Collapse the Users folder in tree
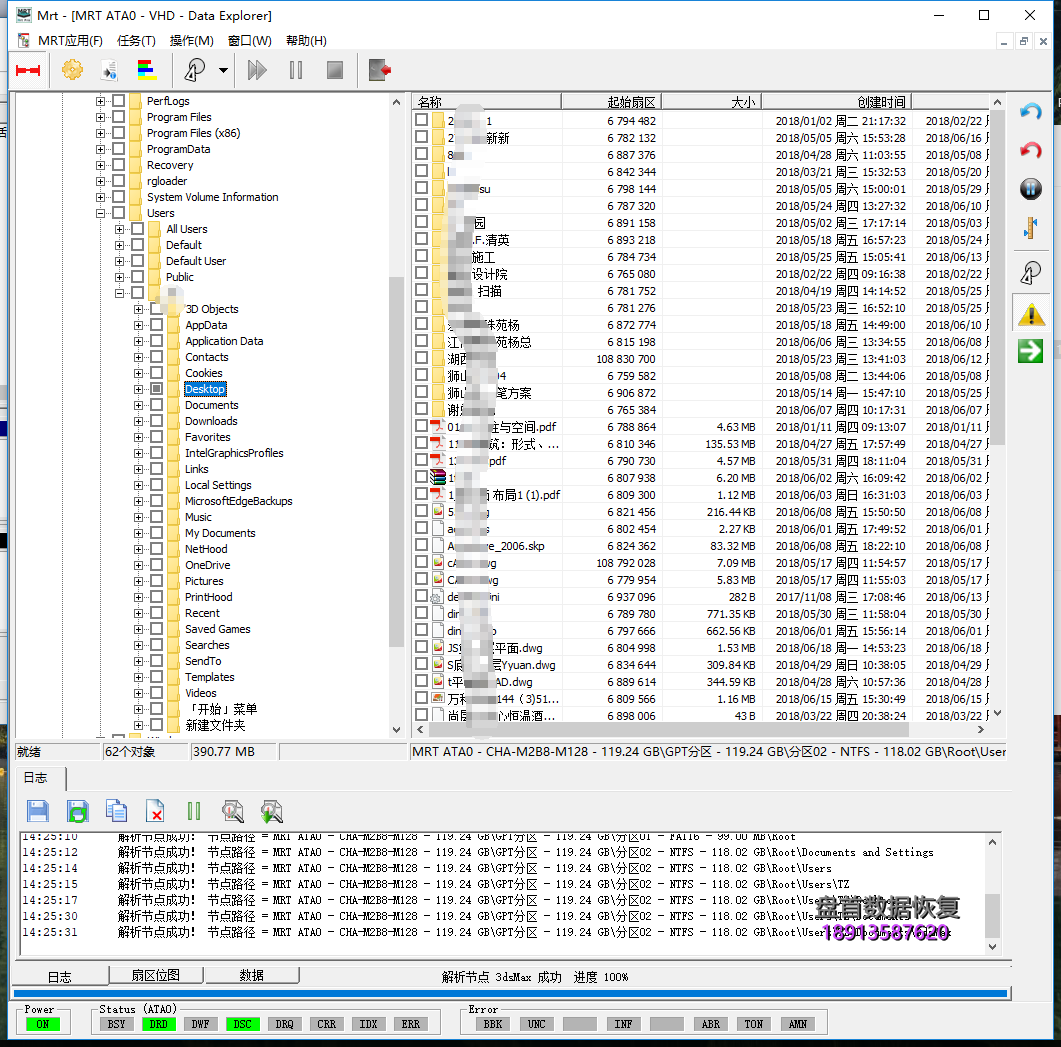The height and width of the screenshot is (1047, 1061). click(100, 213)
